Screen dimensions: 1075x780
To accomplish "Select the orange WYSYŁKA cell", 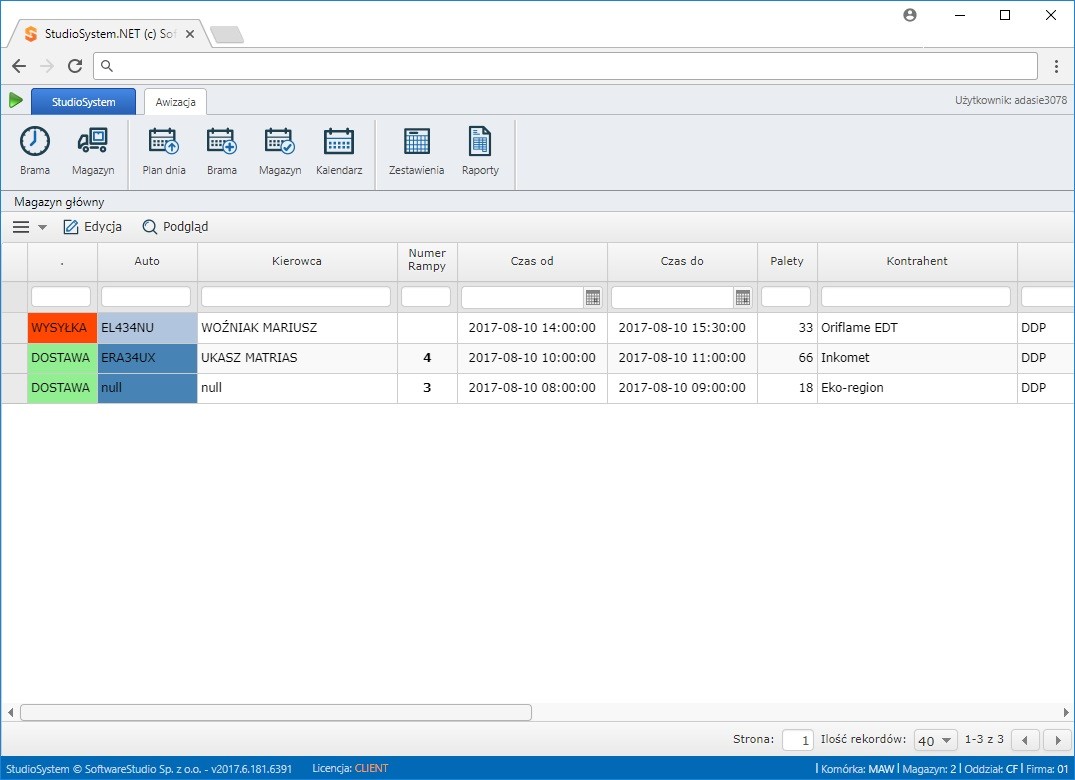I will (x=62, y=328).
